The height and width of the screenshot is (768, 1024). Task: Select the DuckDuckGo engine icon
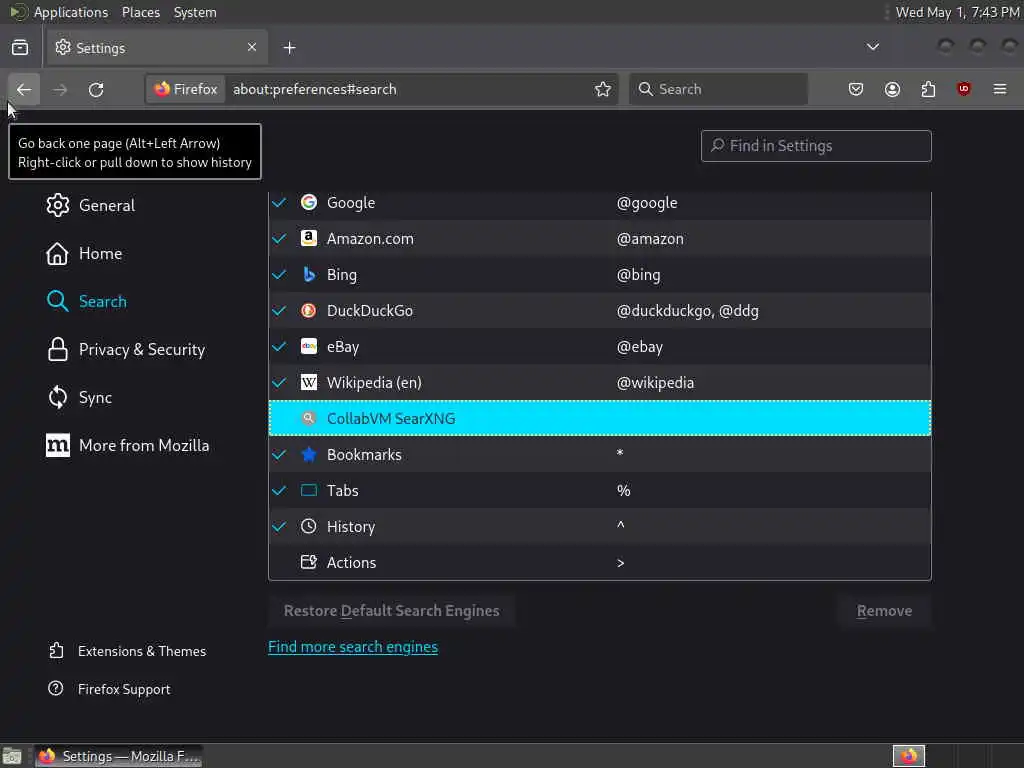coord(309,310)
